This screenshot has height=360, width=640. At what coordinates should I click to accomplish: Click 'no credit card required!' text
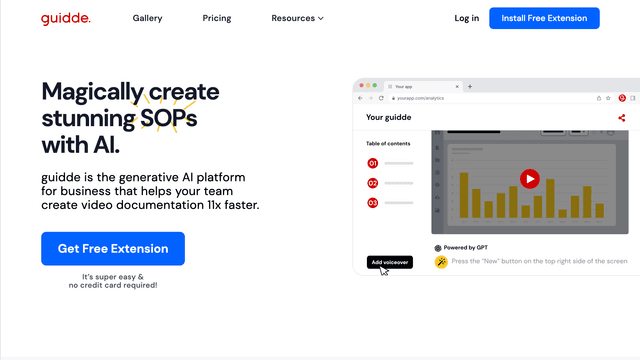pos(113,285)
